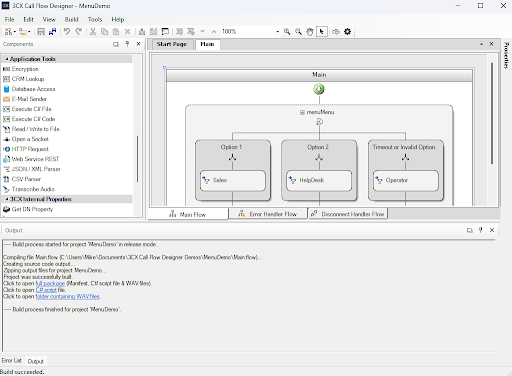Save the file with the floppy icon
Viewport: 512px width, 376px height.
pos(41,32)
